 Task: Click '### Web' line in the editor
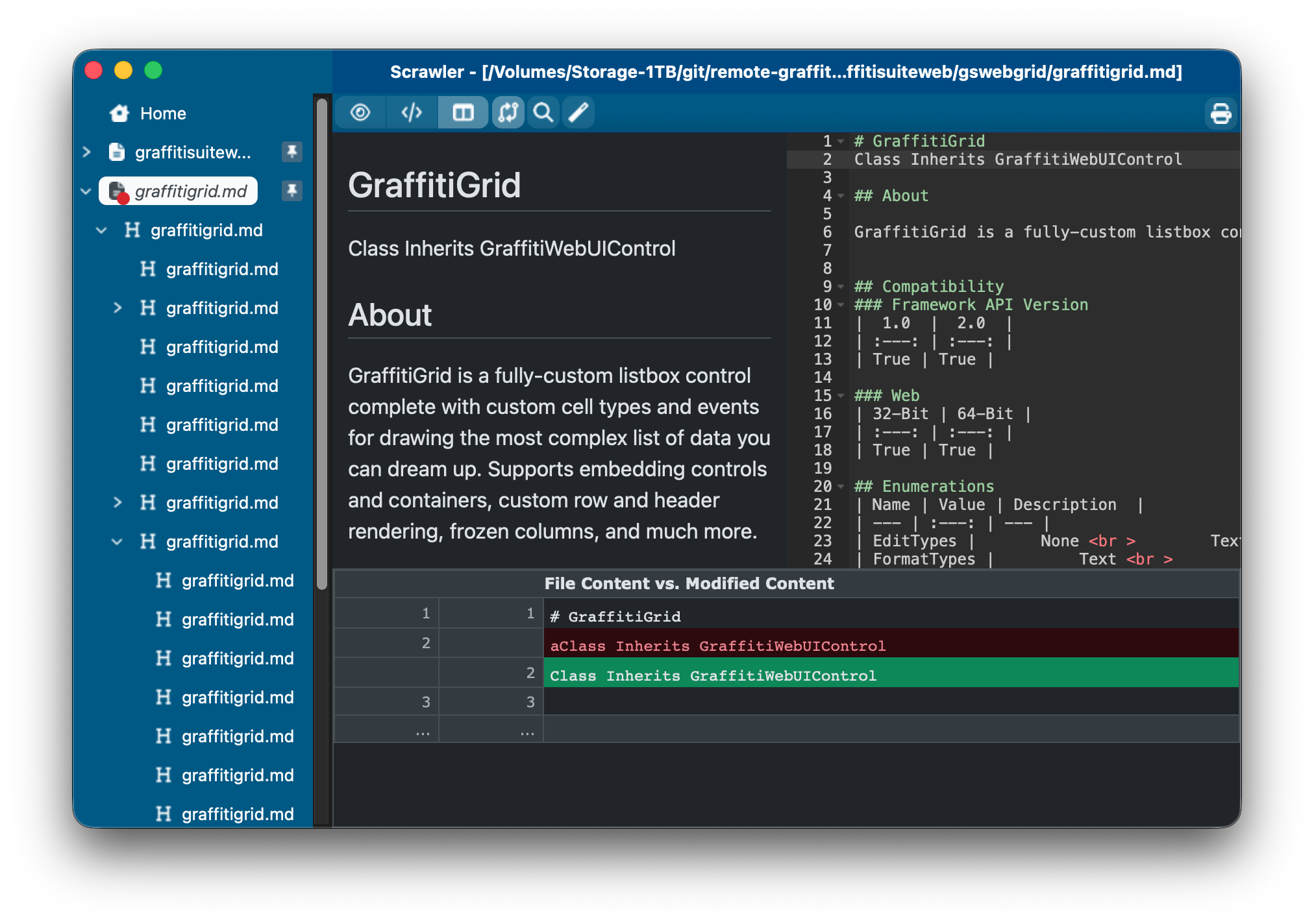pos(886,396)
